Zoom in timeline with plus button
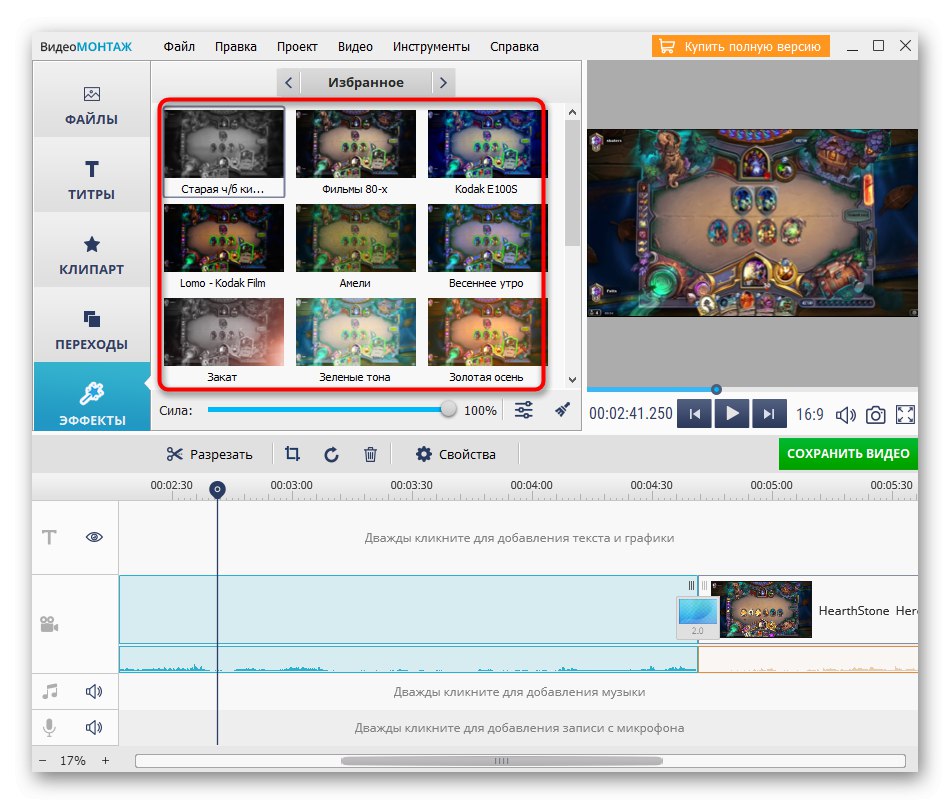Screen dimensions: 950x804 [x=105, y=760]
